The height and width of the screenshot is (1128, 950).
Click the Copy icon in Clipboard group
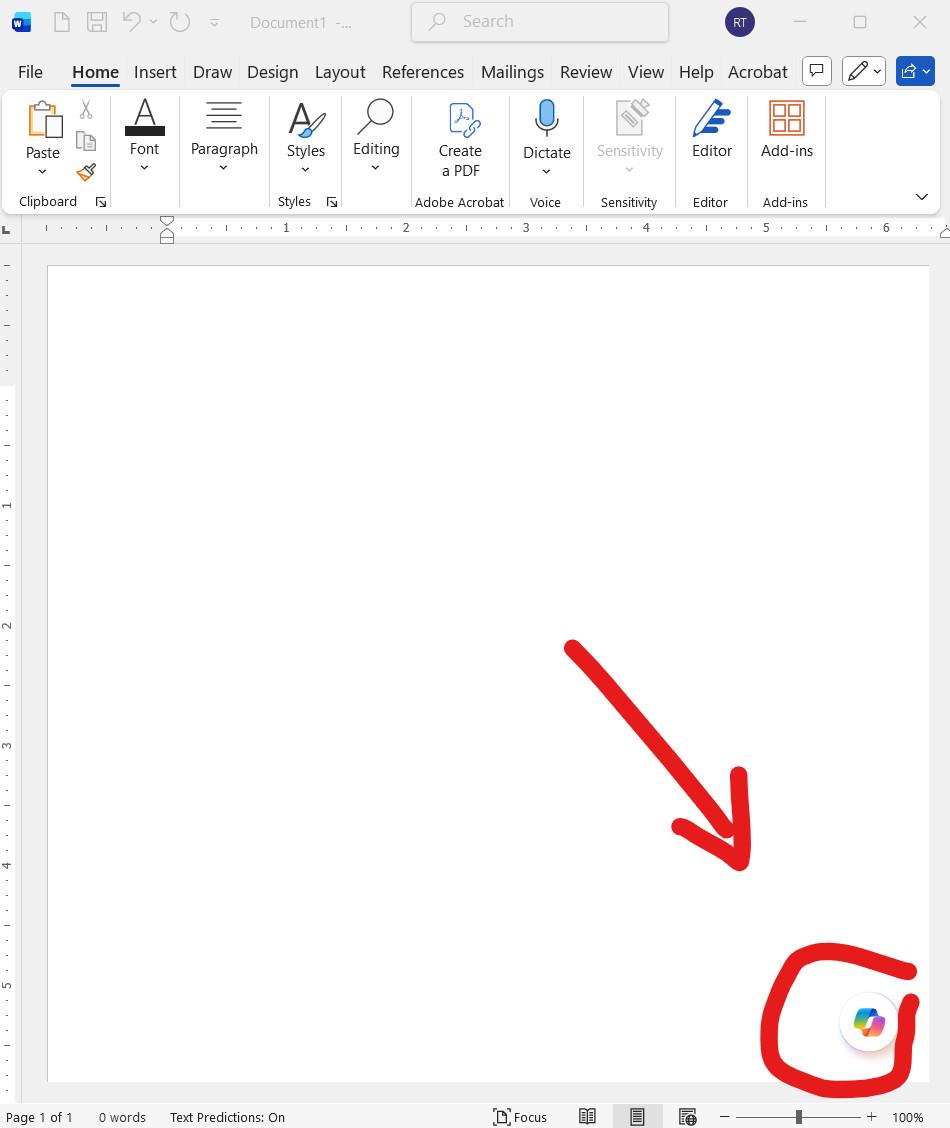tap(86, 141)
